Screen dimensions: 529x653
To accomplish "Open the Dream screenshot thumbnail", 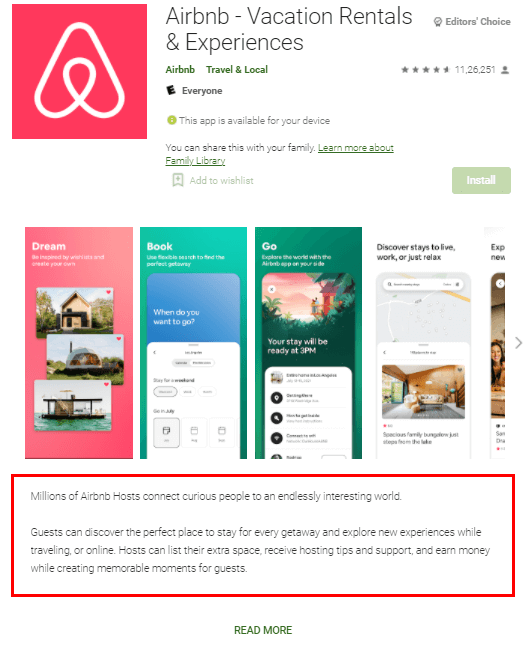I will coord(79,343).
